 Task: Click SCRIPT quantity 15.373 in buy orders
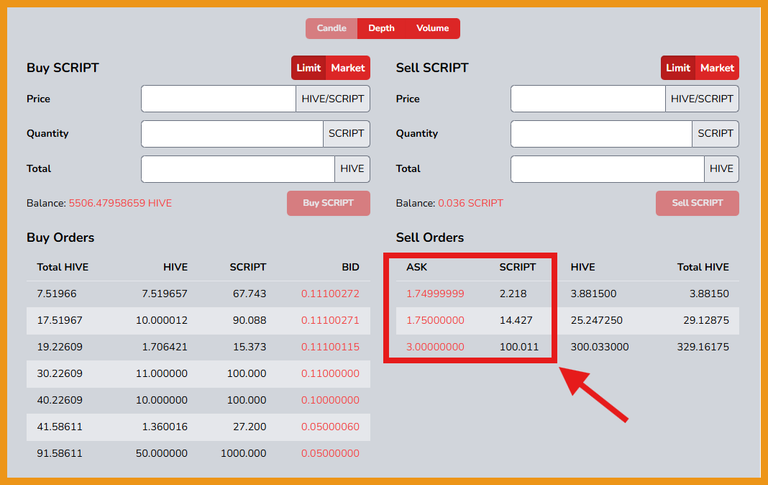point(249,347)
